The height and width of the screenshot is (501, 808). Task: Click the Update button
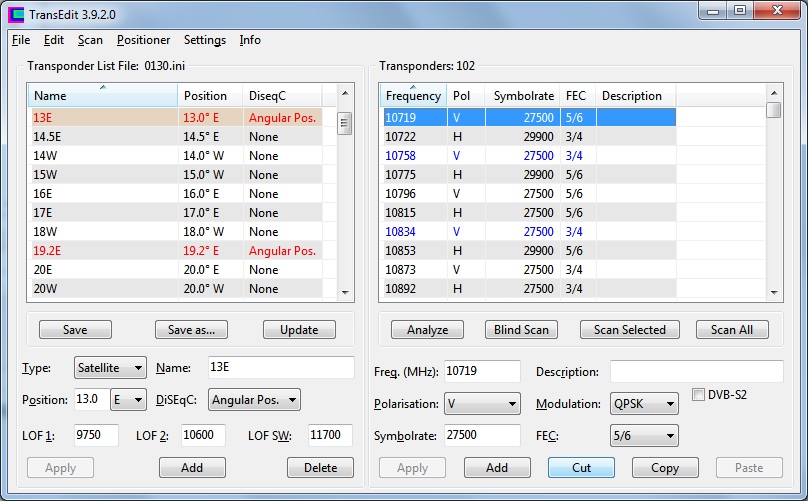point(299,330)
